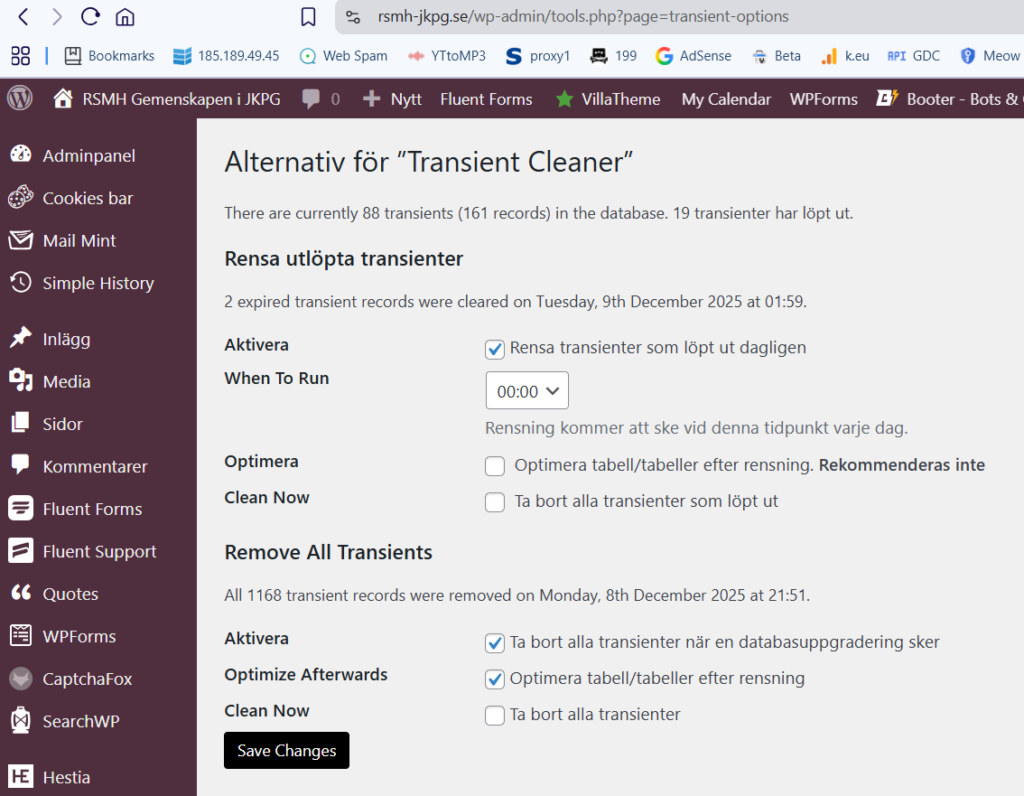Check 'Ta bort alla transienter' checkbox

click(494, 714)
